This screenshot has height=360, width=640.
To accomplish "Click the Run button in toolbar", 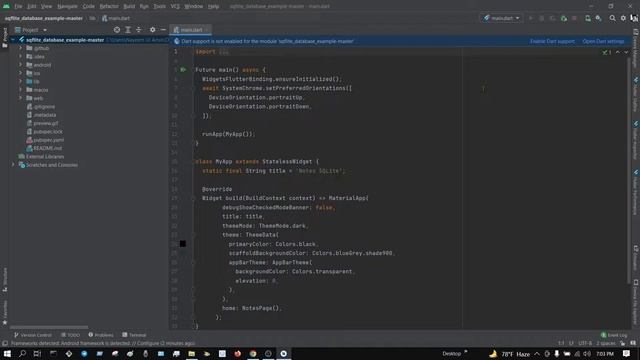I will click(531, 18).
